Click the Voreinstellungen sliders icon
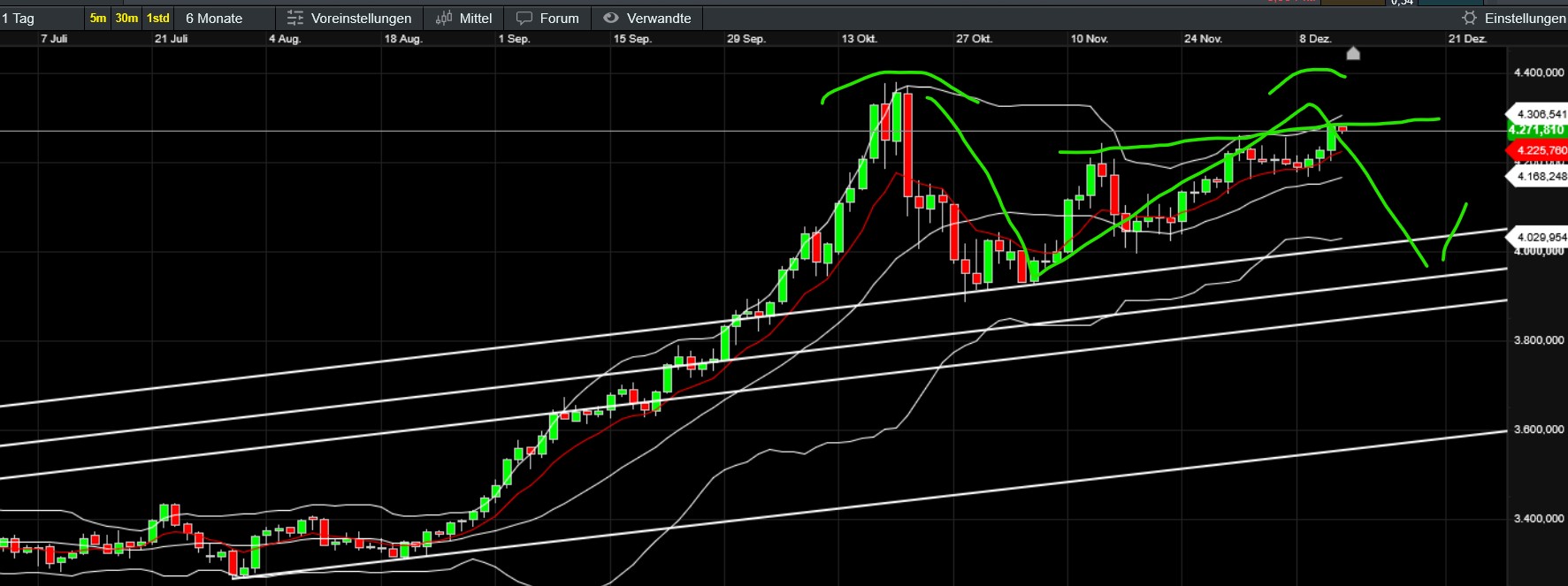Viewport: 1568px width, 586px height. (x=295, y=18)
